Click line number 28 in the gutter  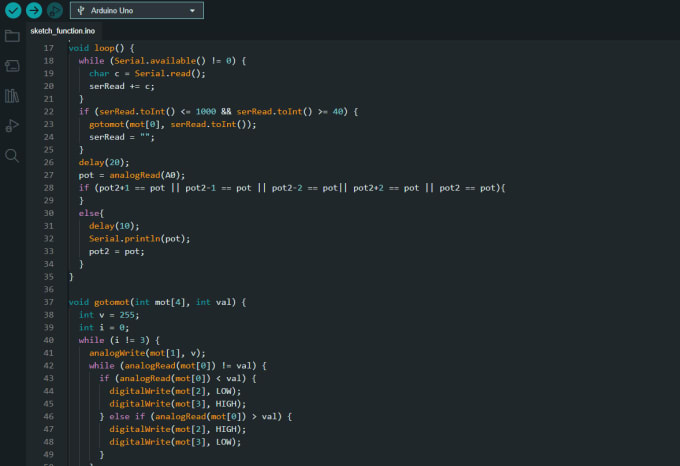[x=49, y=188]
